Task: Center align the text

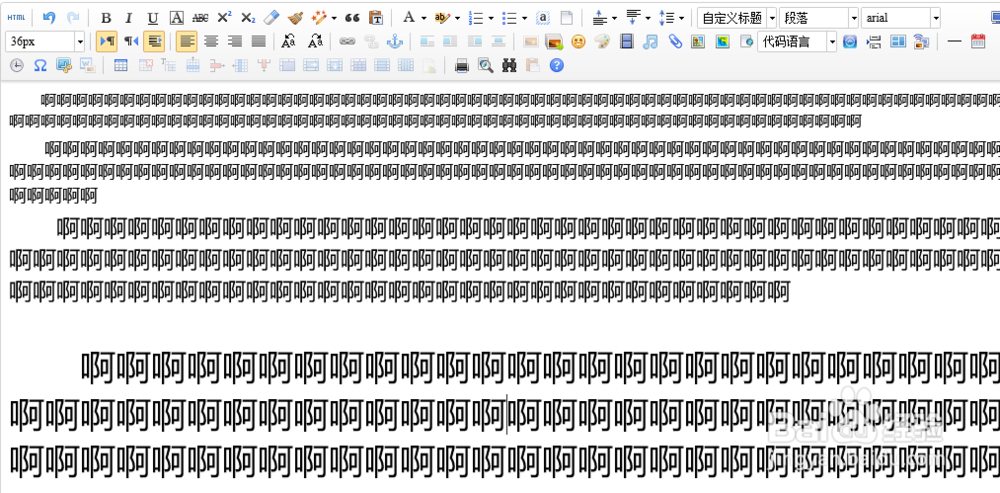Action: coord(211,41)
